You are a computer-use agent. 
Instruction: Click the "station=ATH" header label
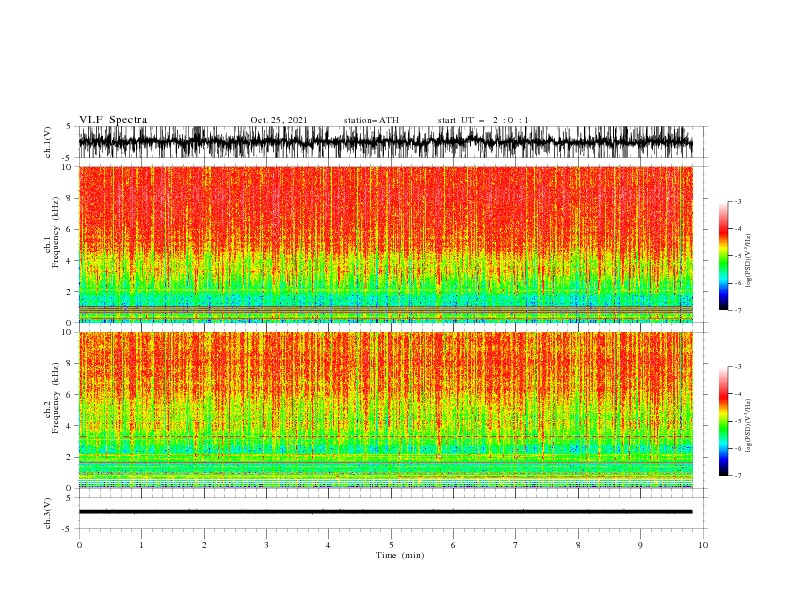[371, 120]
